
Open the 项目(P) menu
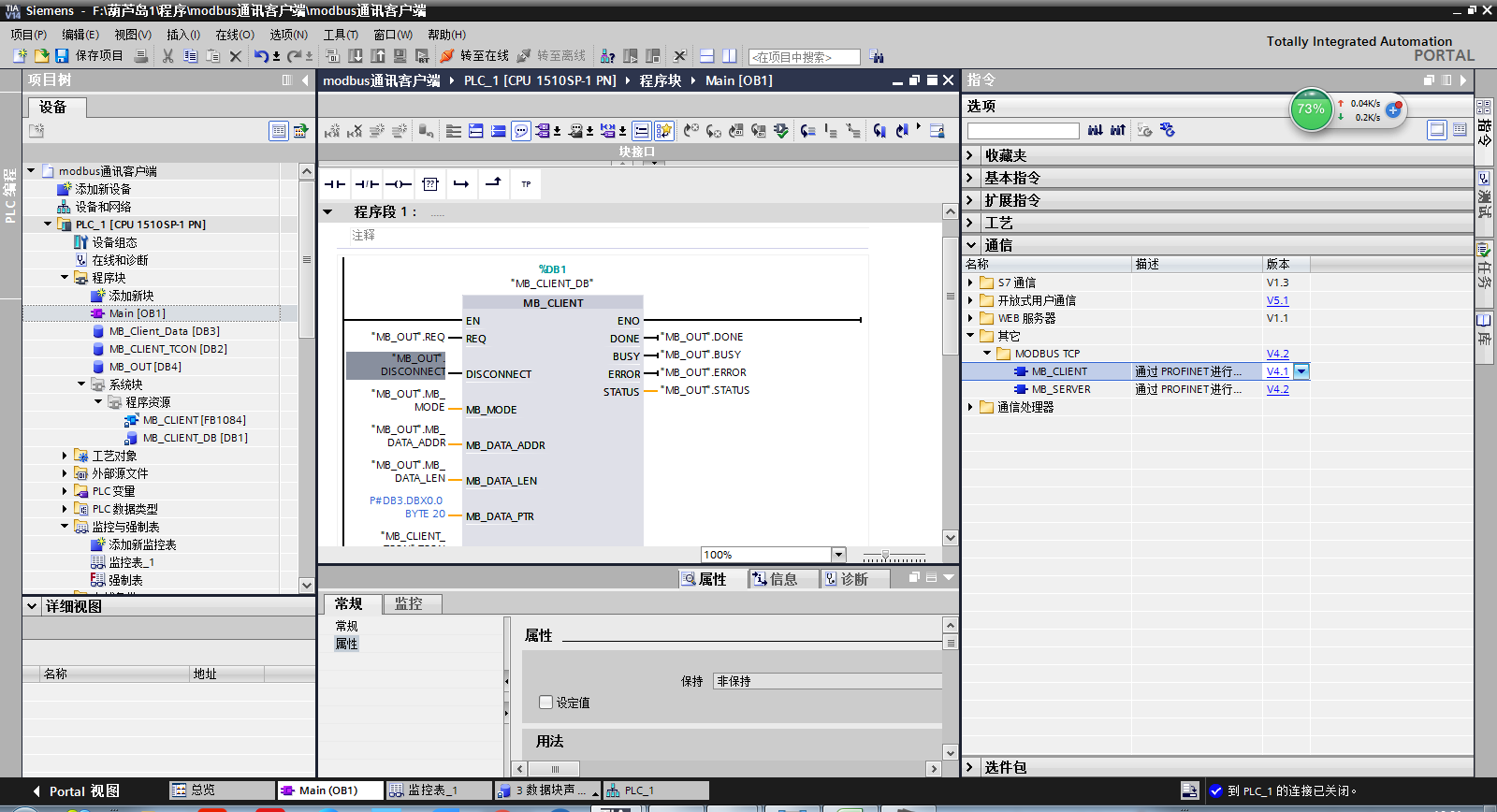pyautogui.click(x=29, y=35)
